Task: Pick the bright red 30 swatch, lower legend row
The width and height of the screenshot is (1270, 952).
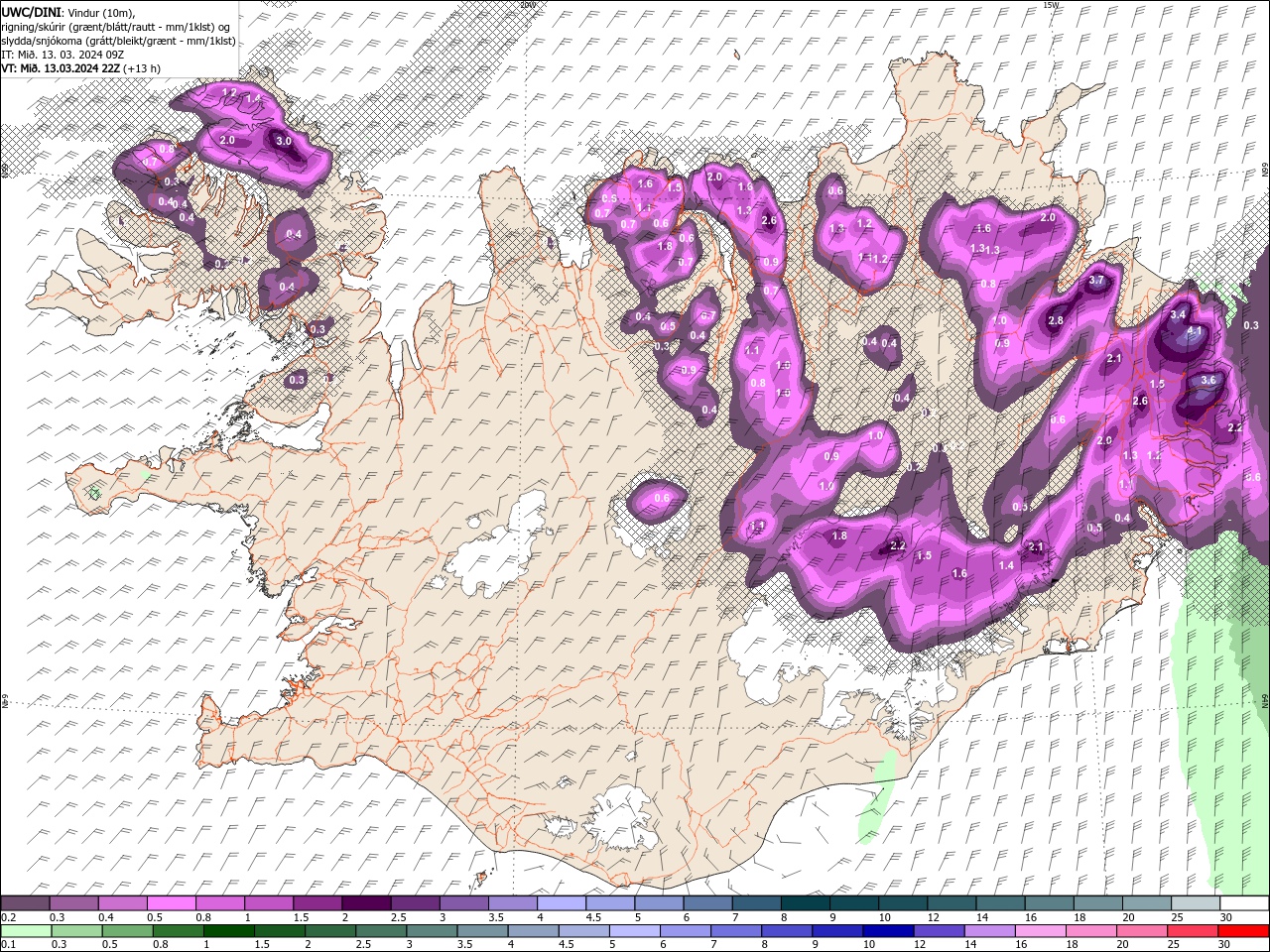Action: (x=1243, y=931)
